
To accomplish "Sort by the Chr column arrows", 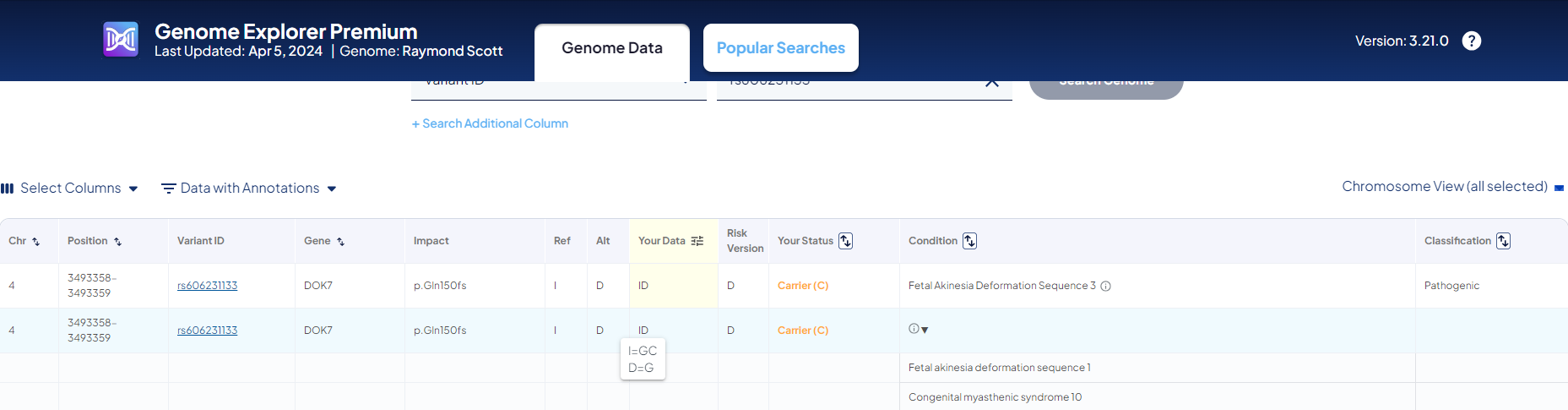I will [x=35, y=242].
